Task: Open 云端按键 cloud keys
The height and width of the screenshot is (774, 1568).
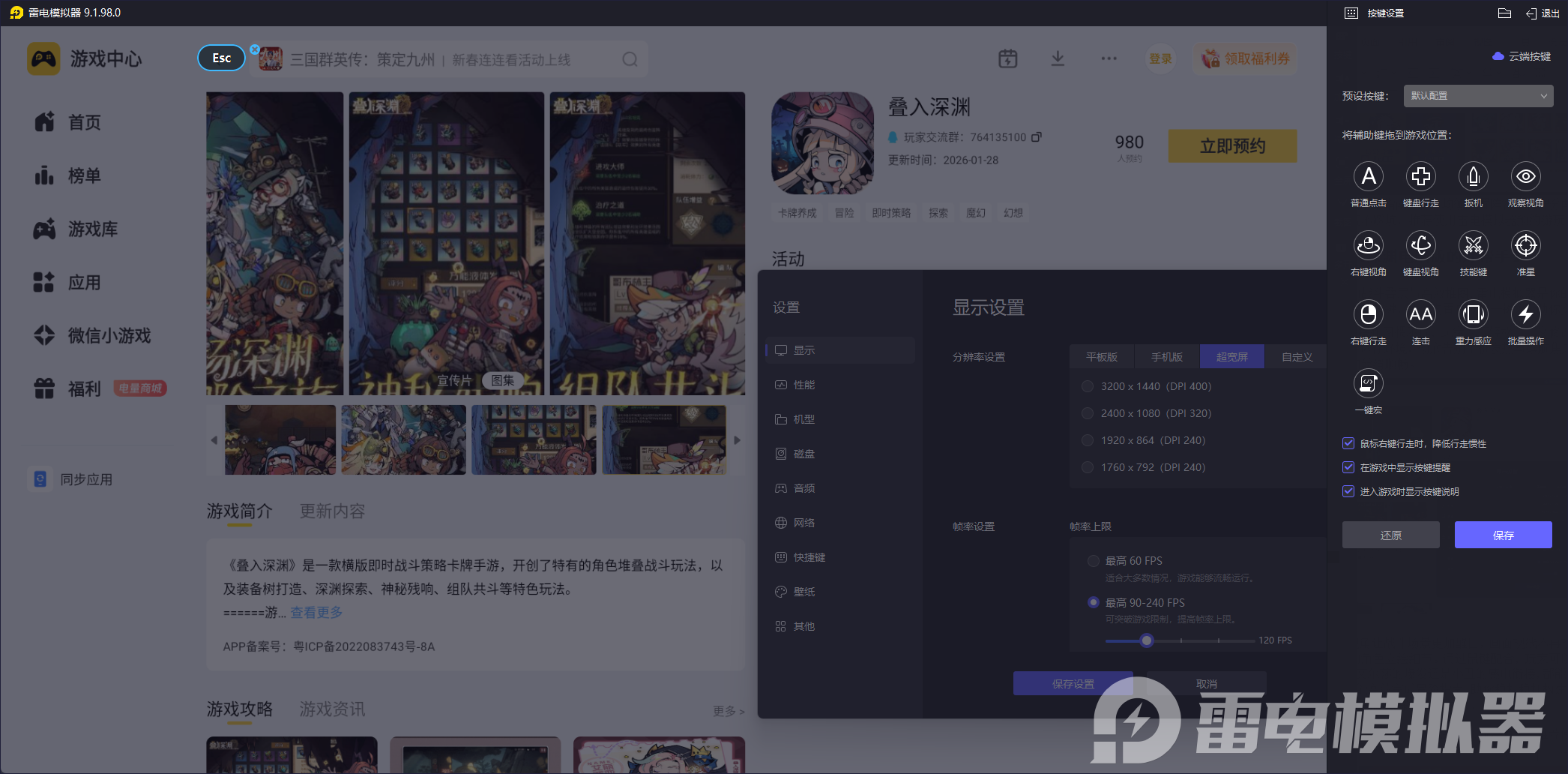Action: coord(1522,56)
